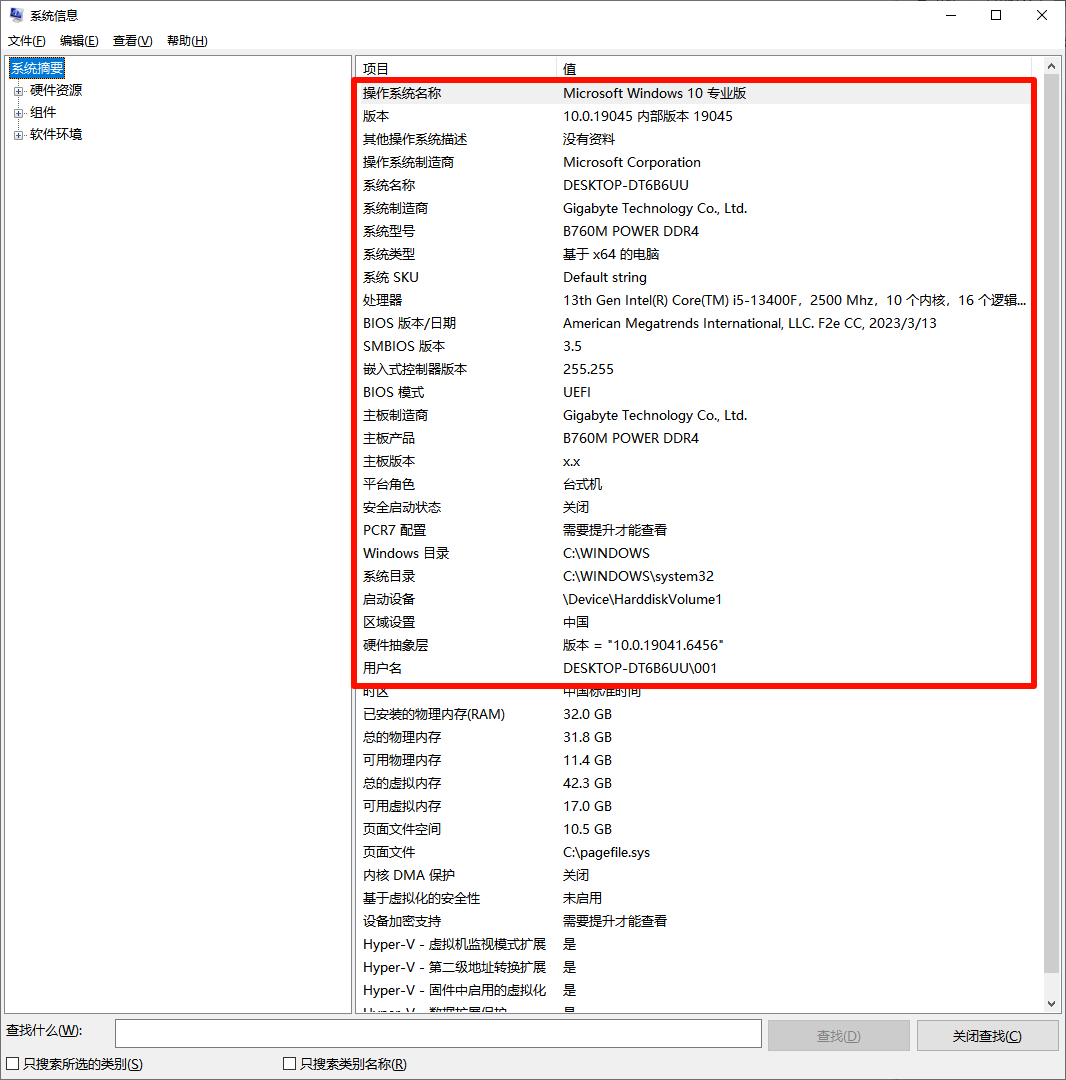Open the 查看 menu
The image size is (1066, 1080).
click(132, 41)
